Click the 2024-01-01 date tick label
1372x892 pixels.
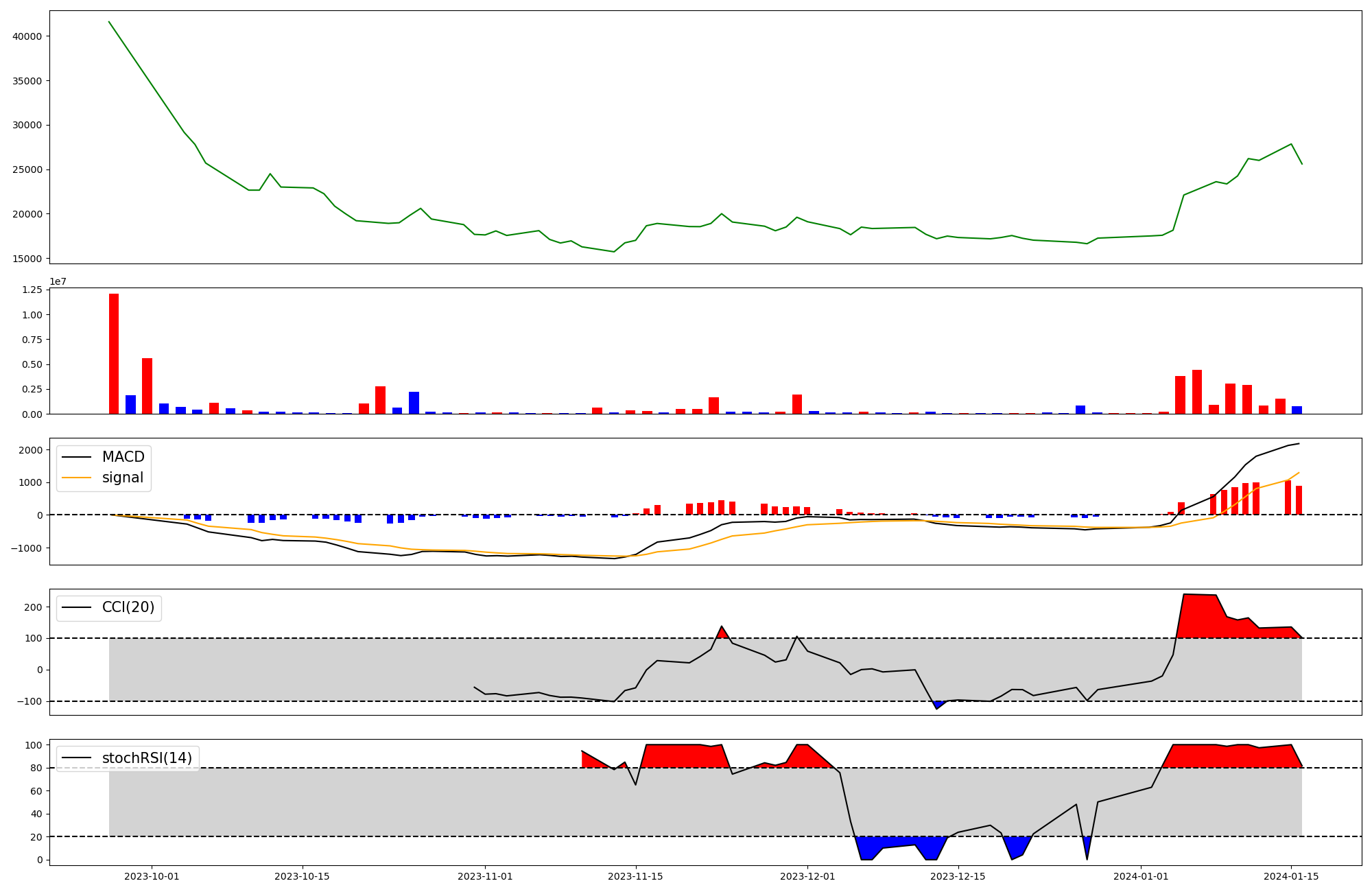[1141, 876]
